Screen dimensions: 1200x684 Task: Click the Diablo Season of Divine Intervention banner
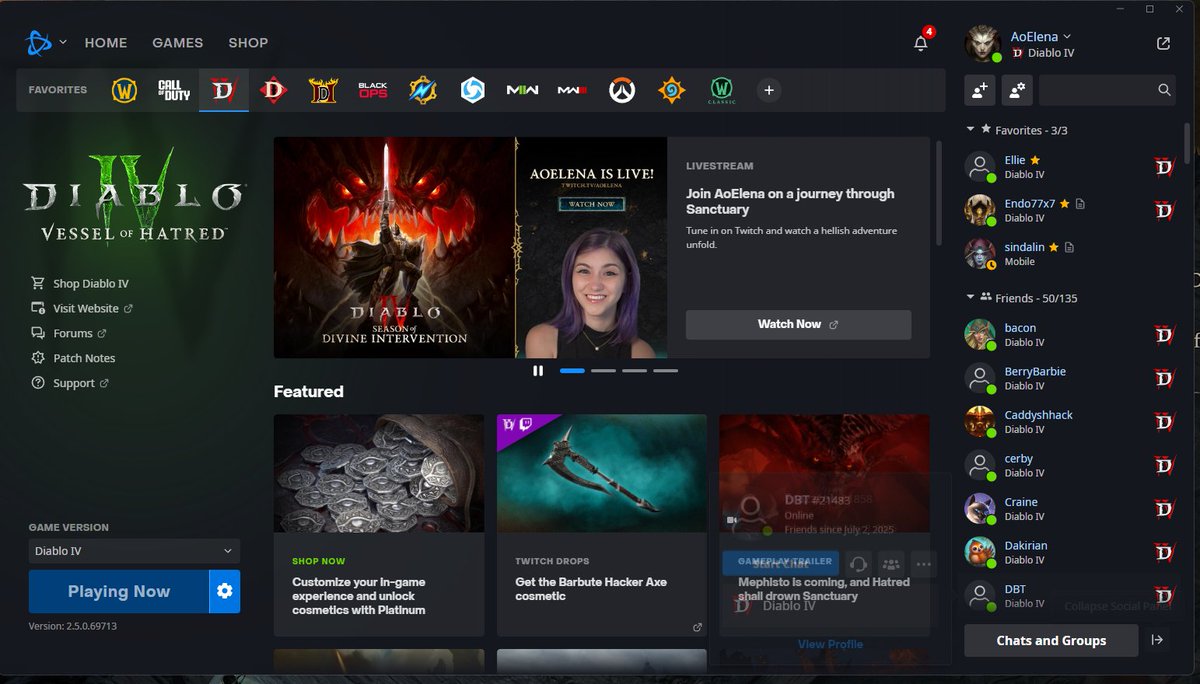(394, 248)
